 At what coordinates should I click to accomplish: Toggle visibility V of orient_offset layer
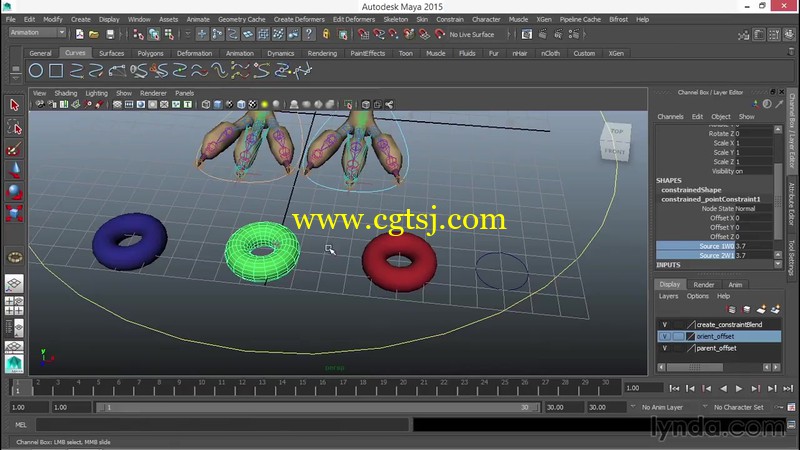pyautogui.click(x=664, y=336)
